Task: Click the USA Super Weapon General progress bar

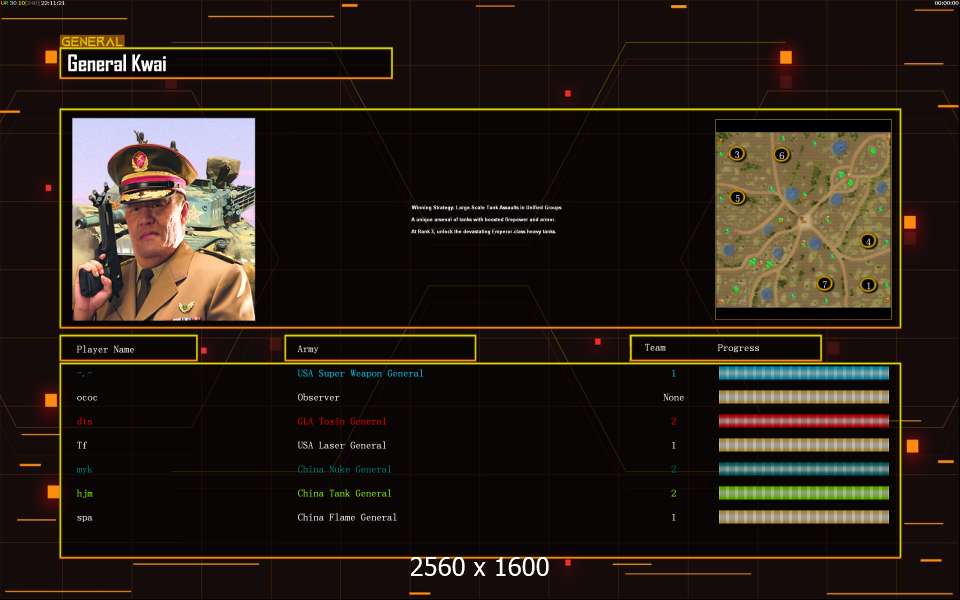Action: pos(804,373)
